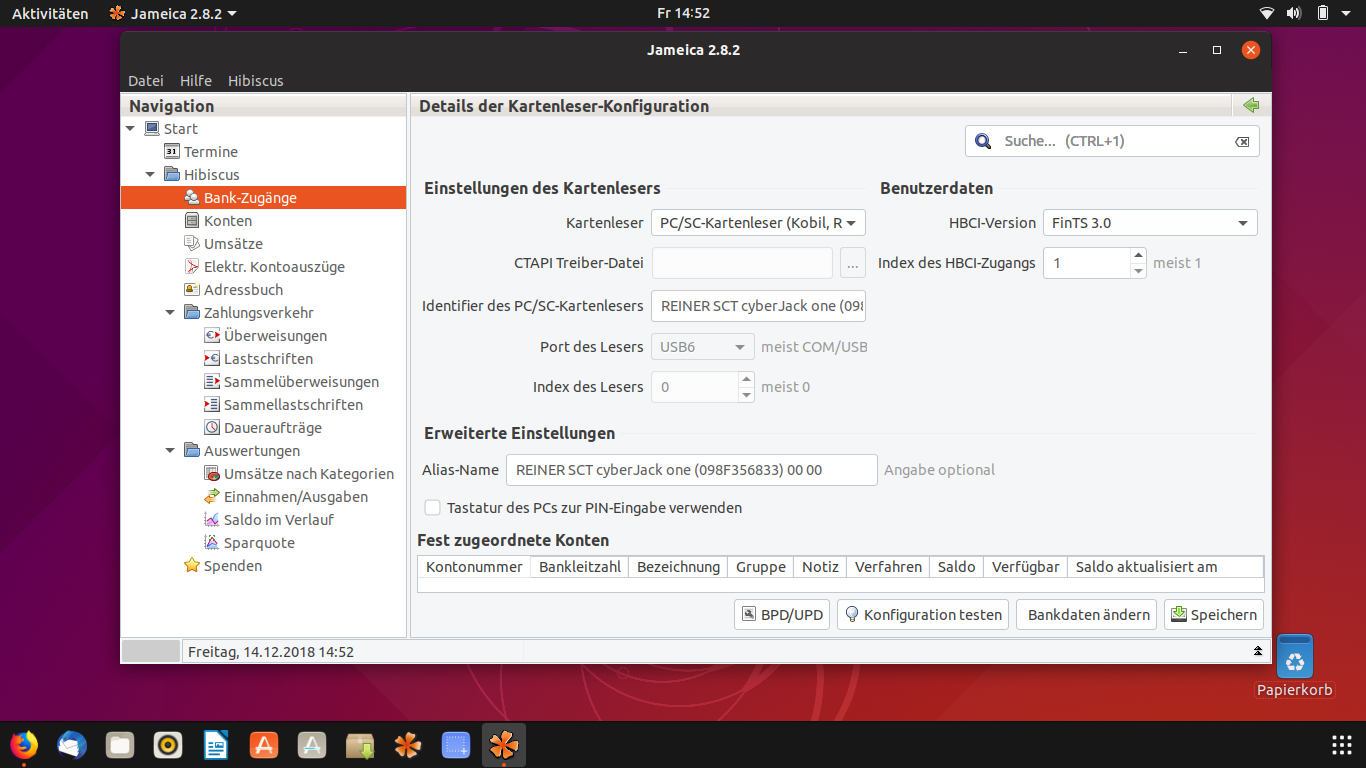The width and height of the screenshot is (1366, 768).
Task: Open the HBCI-Version dropdown
Action: [1150, 223]
